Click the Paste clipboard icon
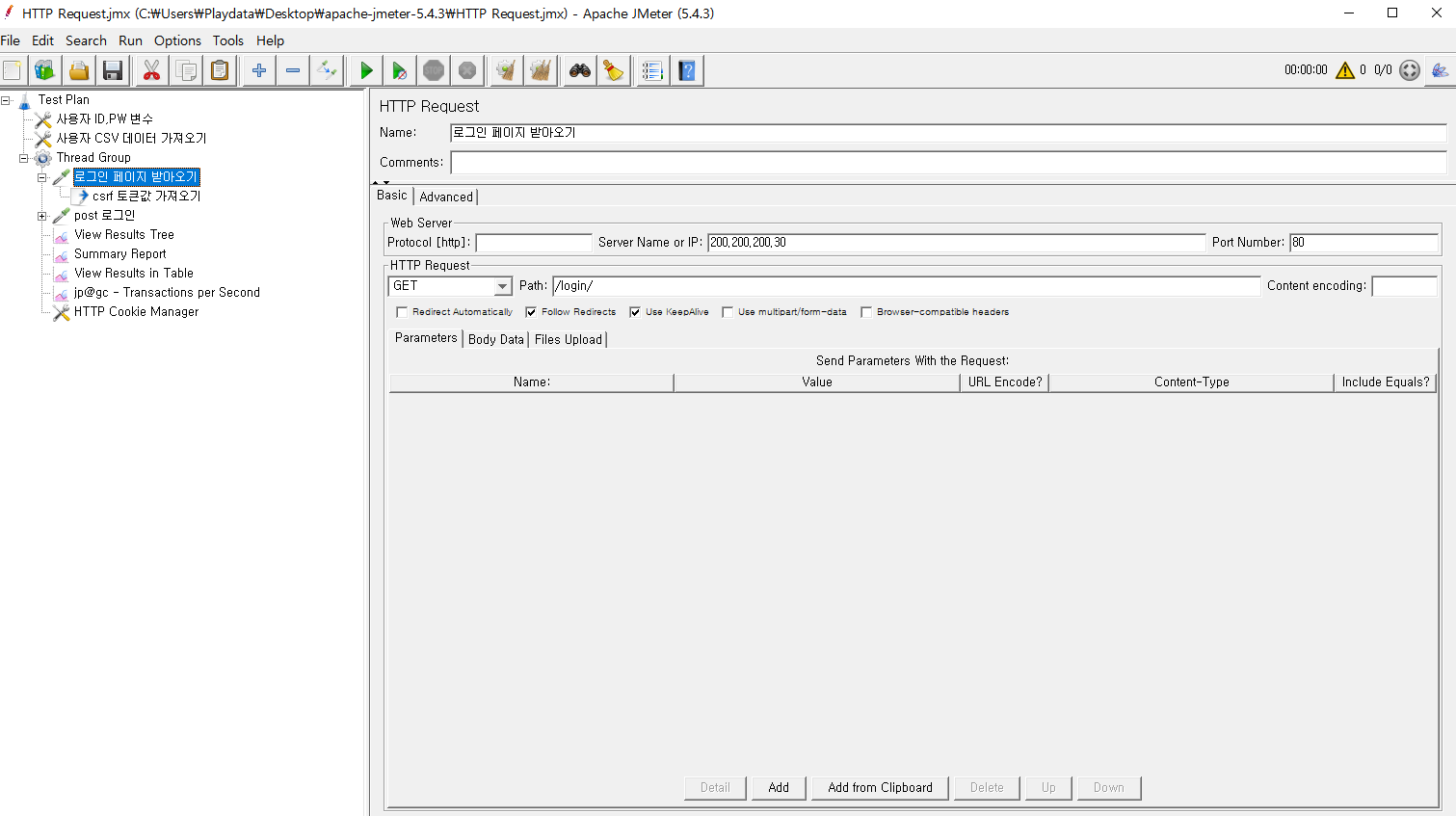1456x816 pixels. [220, 70]
